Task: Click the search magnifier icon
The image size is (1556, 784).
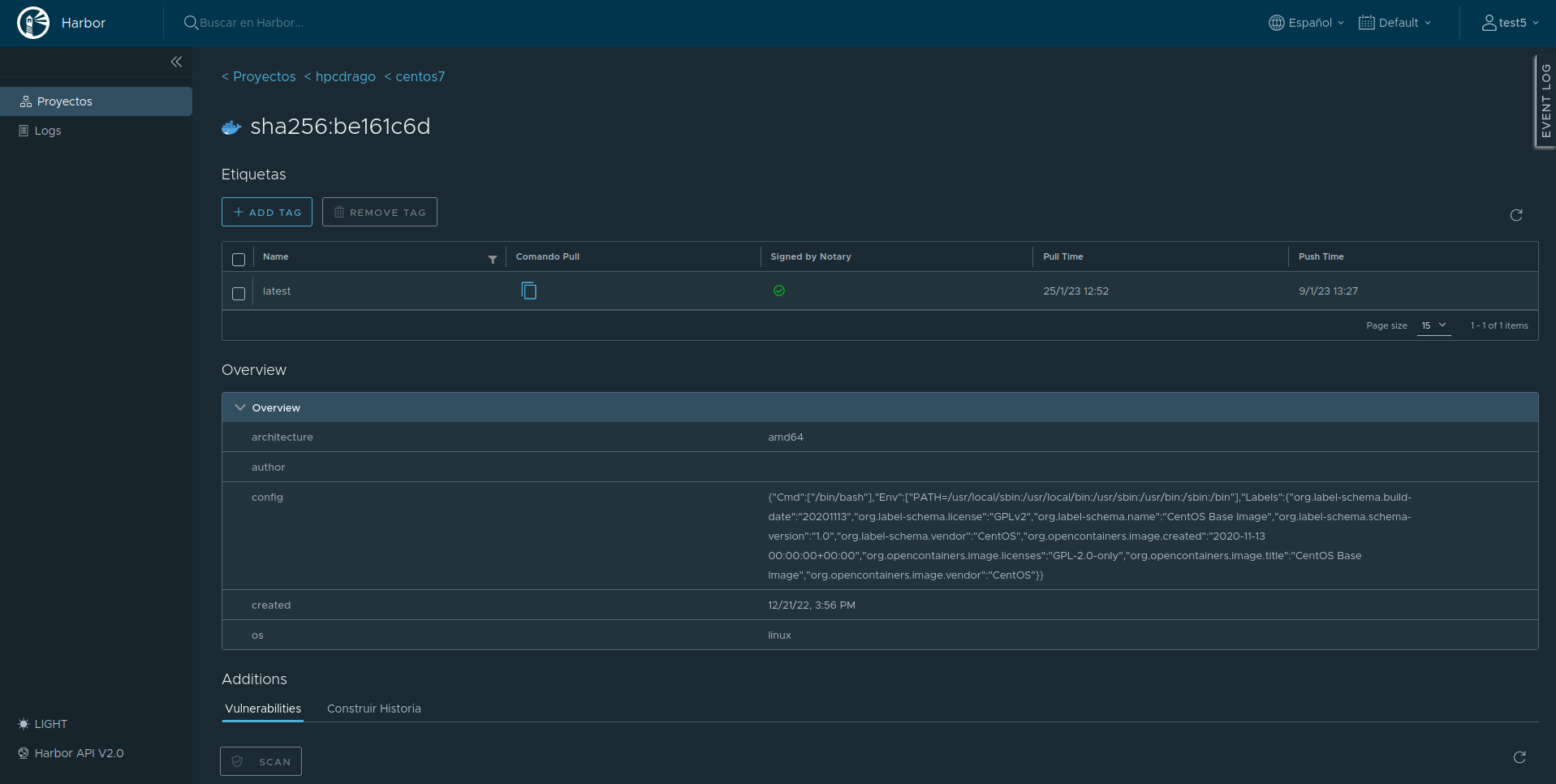Action: [191, 23]
